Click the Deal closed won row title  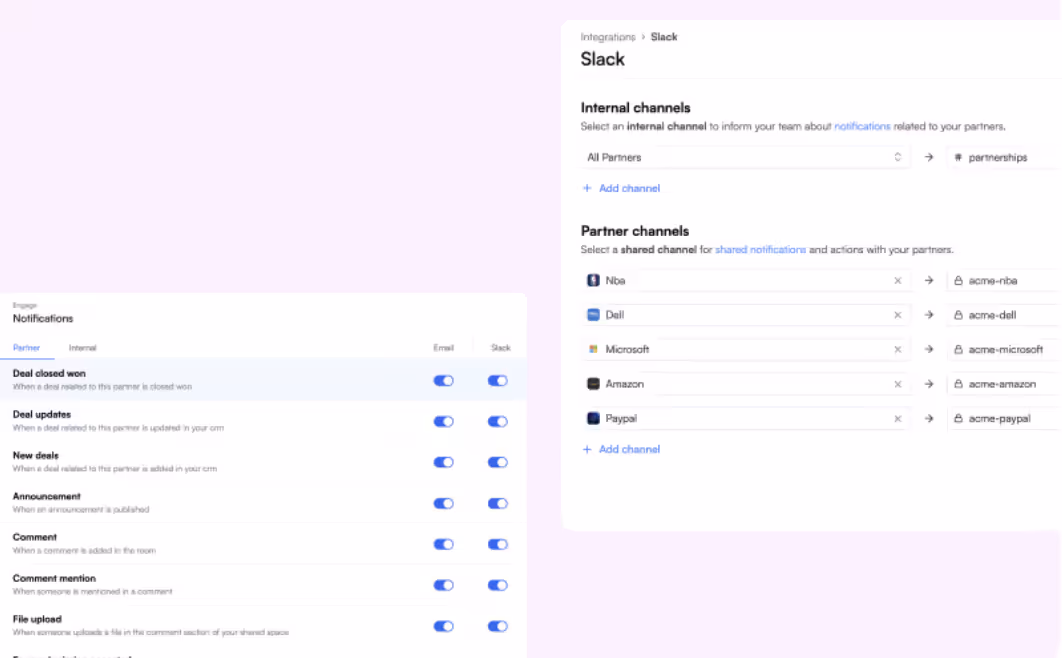click(x=49, y=373)
